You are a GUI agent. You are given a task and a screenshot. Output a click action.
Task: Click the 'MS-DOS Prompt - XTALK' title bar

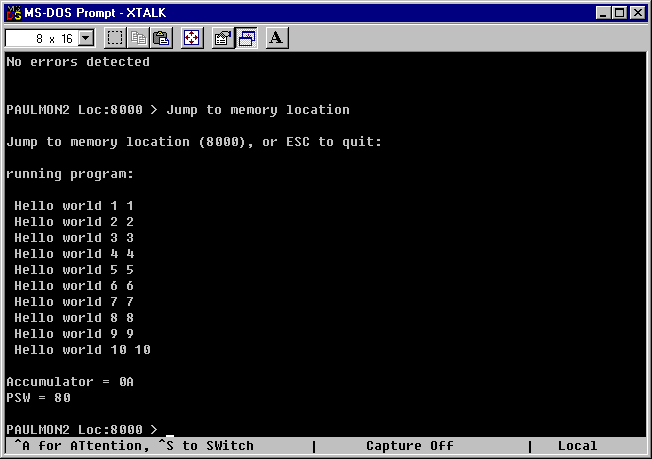coord(300,12)
